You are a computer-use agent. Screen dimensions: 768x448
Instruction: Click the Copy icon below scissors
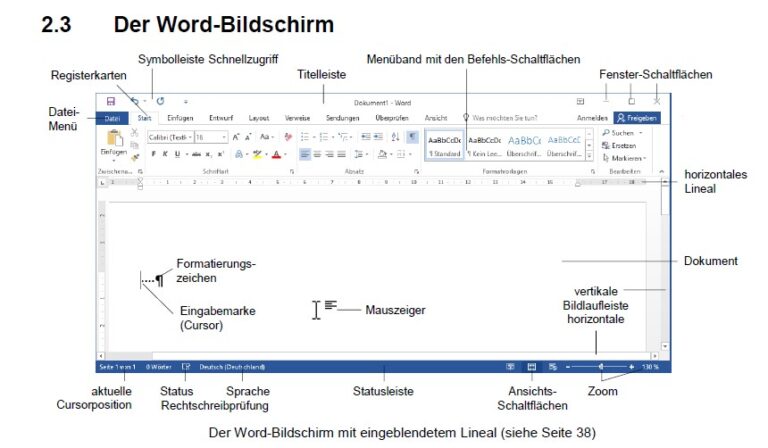[x=135, y=144]
